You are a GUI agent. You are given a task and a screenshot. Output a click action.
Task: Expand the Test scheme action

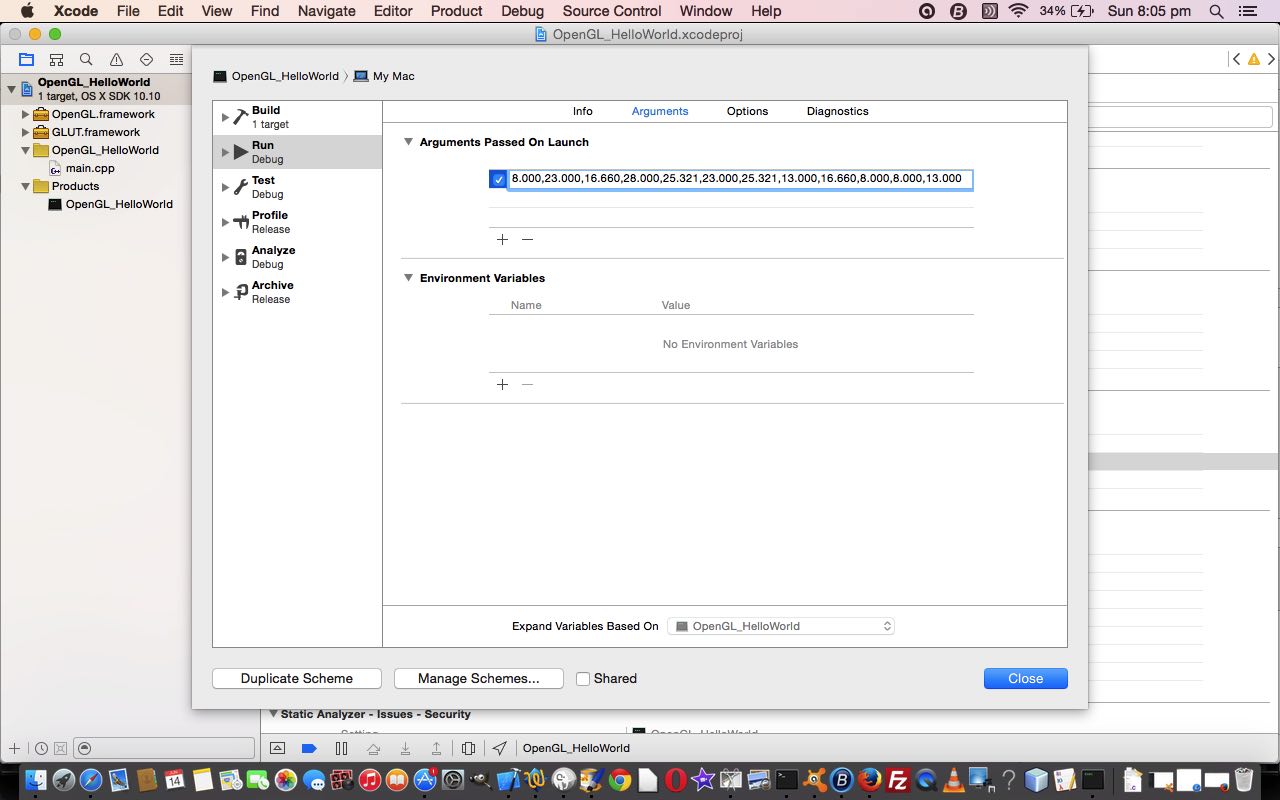tap(225, 187)
